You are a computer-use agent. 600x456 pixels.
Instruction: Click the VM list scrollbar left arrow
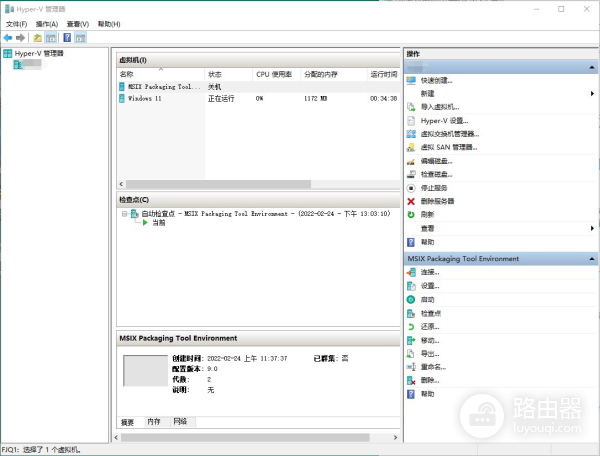pos(121,184)
